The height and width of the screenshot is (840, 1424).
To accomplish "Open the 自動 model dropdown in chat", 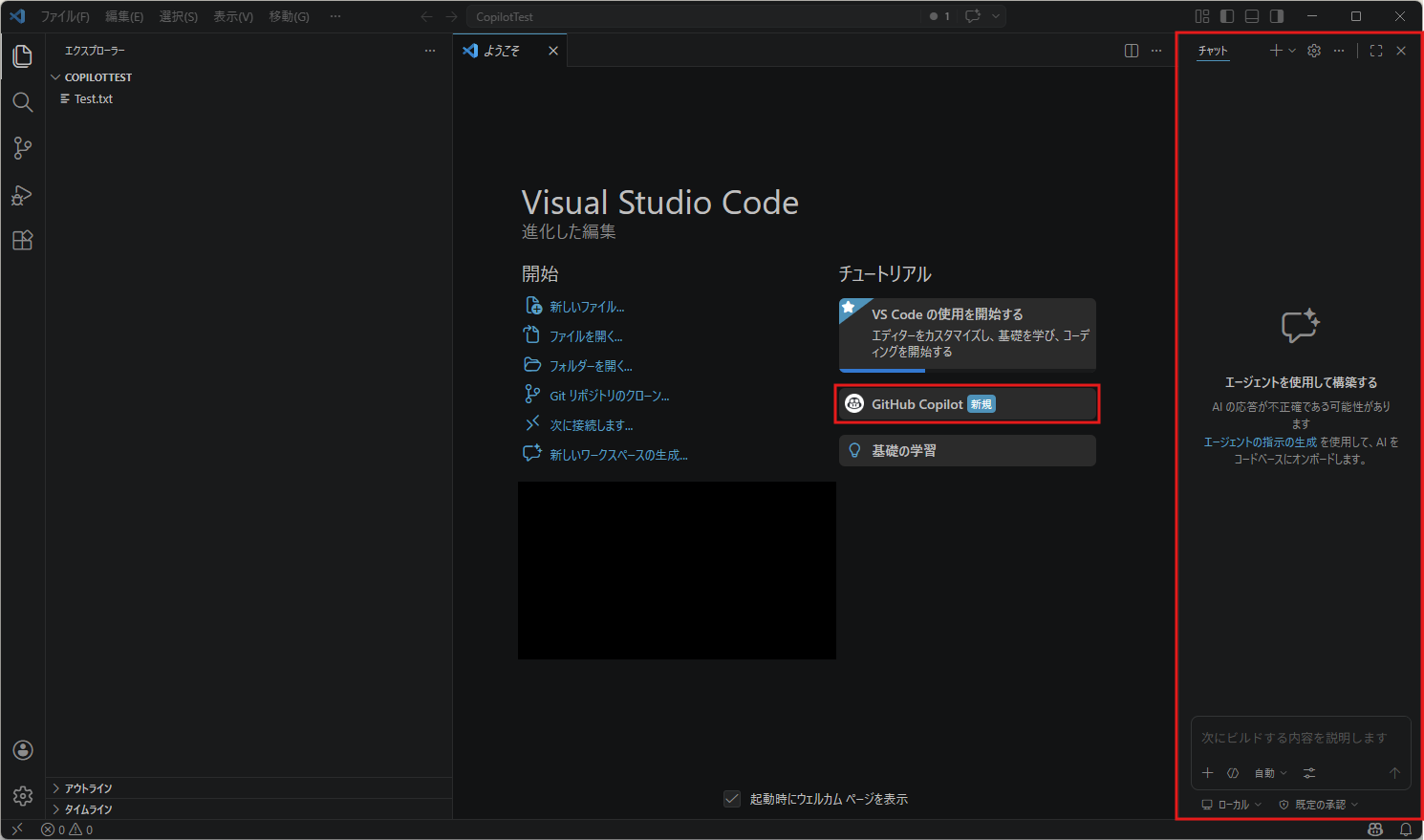I will (x=1270, y=773).
